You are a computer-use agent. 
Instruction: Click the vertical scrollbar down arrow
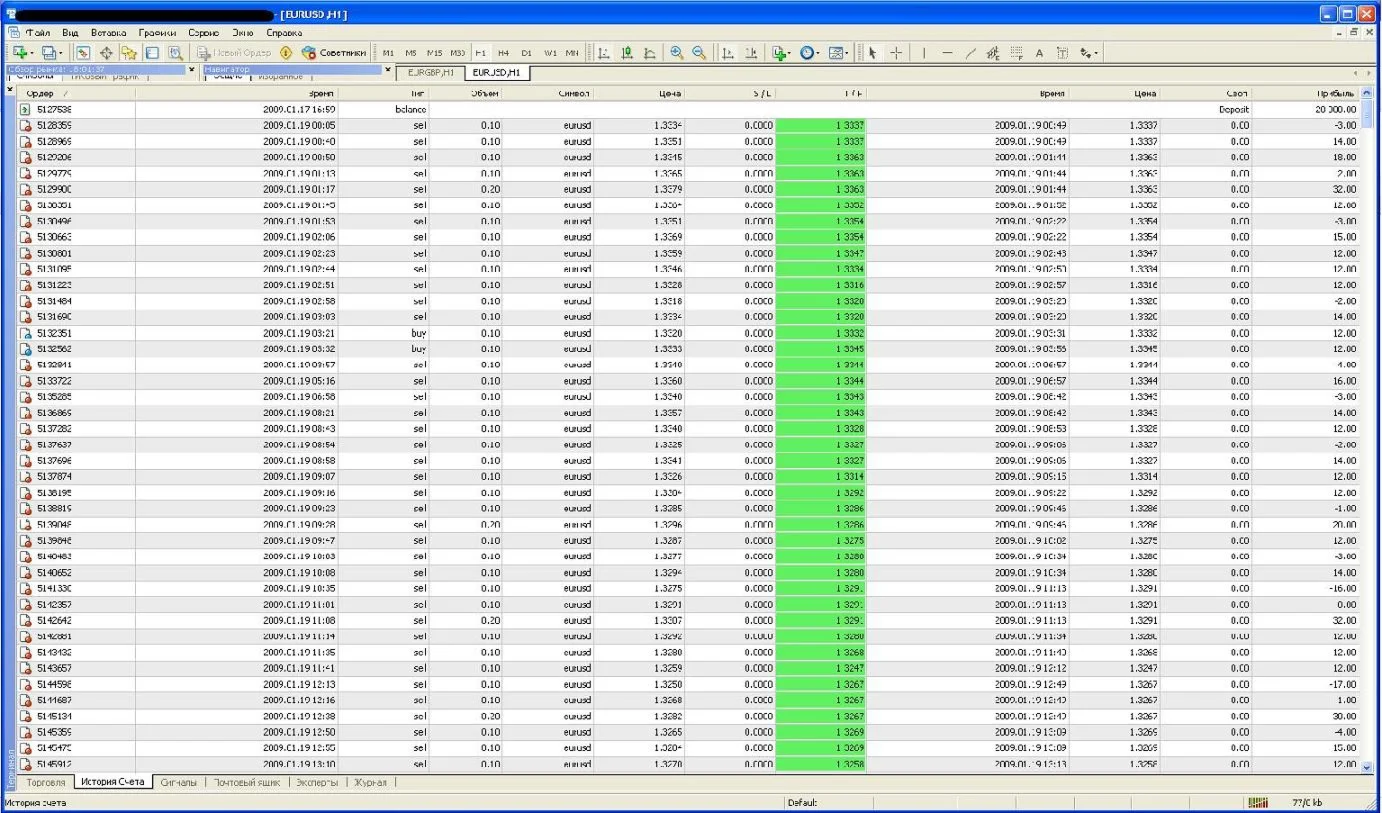(x=1368, y=767)
